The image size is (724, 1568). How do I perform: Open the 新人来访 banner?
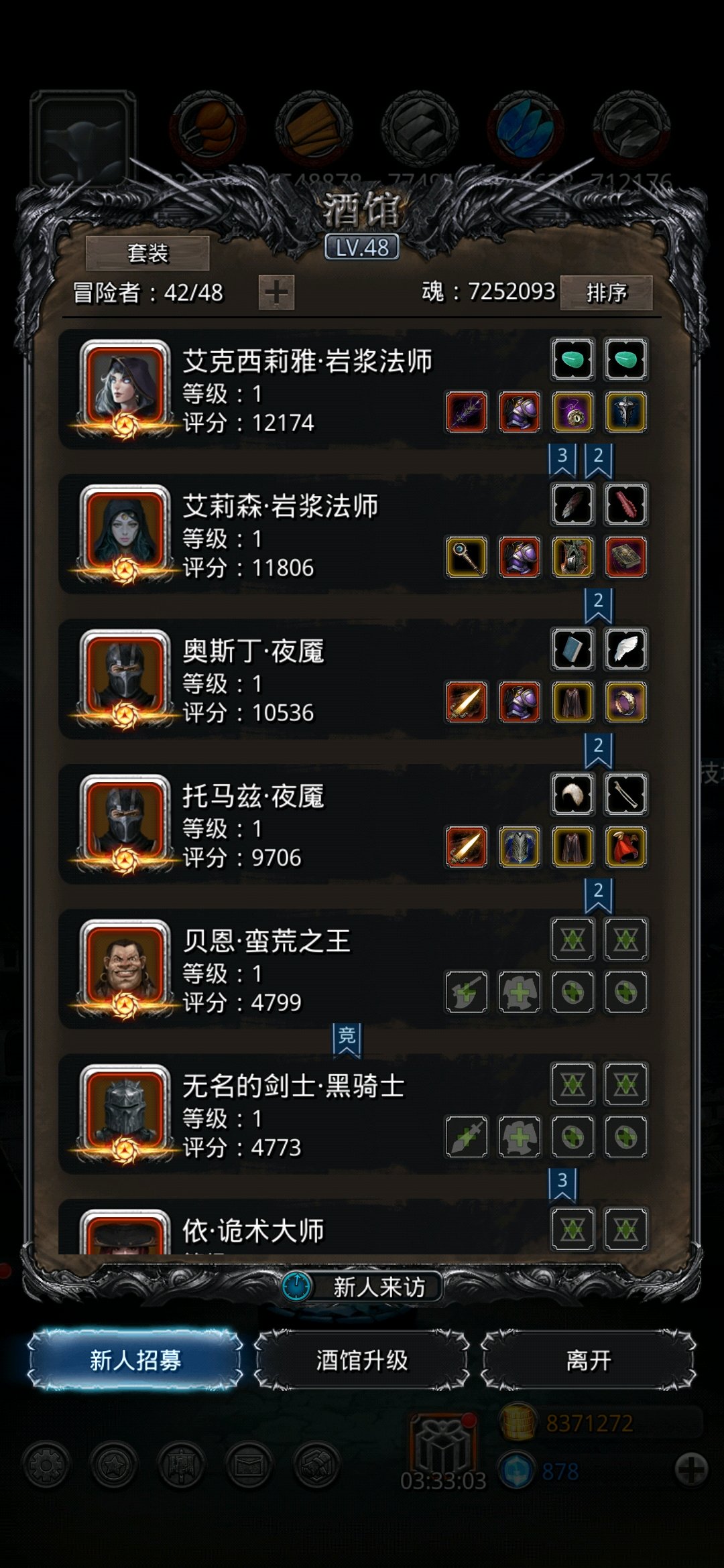coord(362,1287)
